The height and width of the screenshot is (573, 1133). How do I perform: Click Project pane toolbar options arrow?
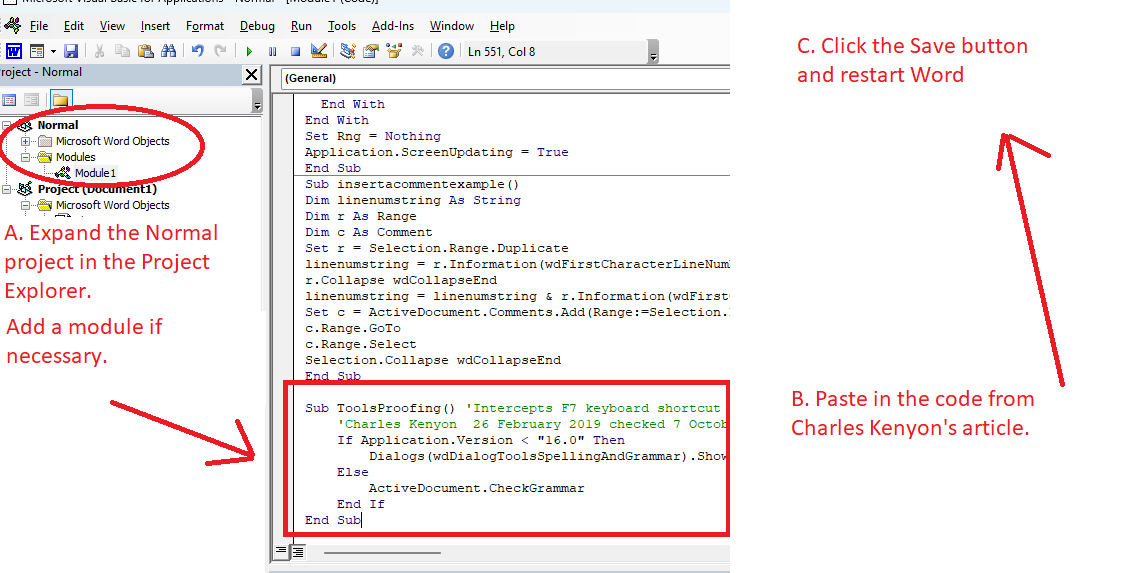257,103
